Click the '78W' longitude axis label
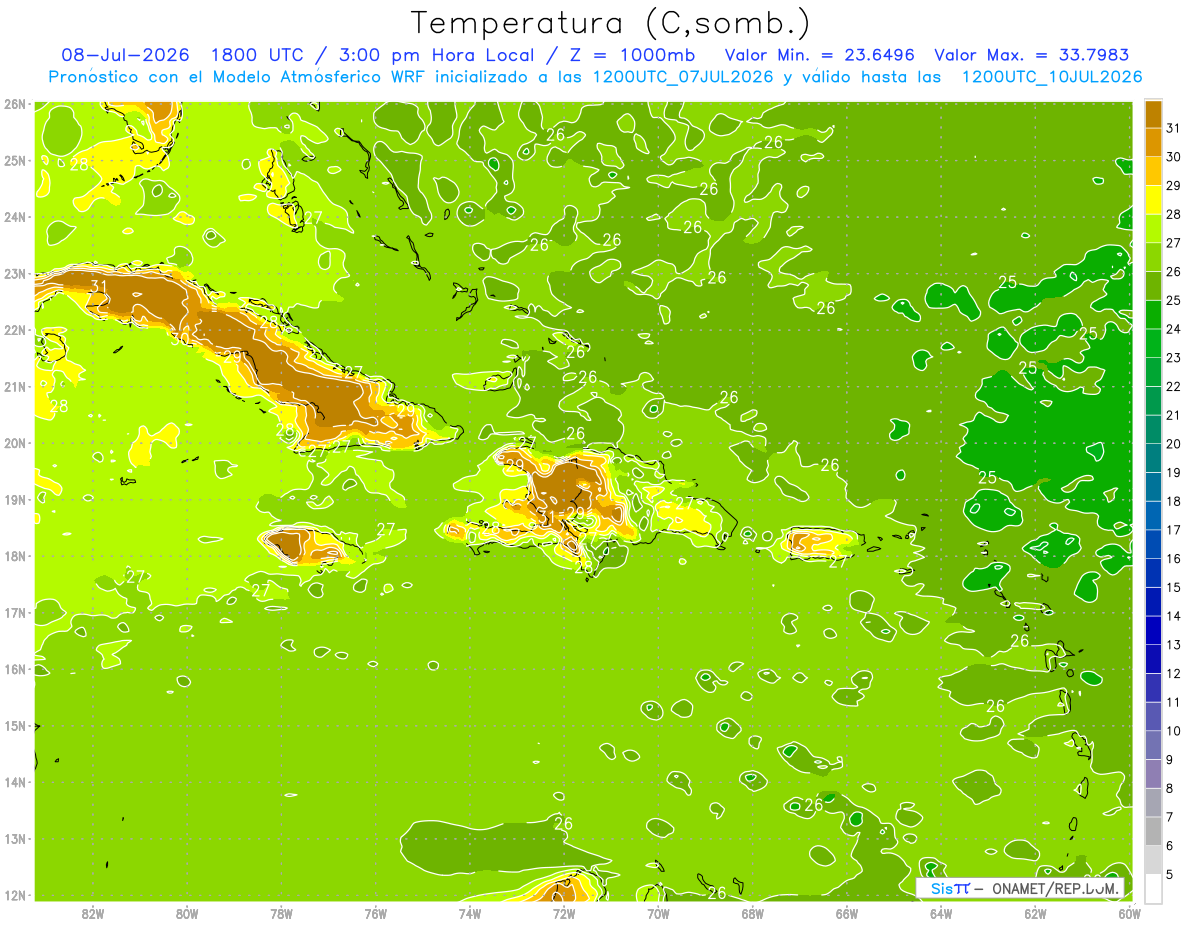The image size is (1200, 927). pyautogui.click(x=281, y=913)
